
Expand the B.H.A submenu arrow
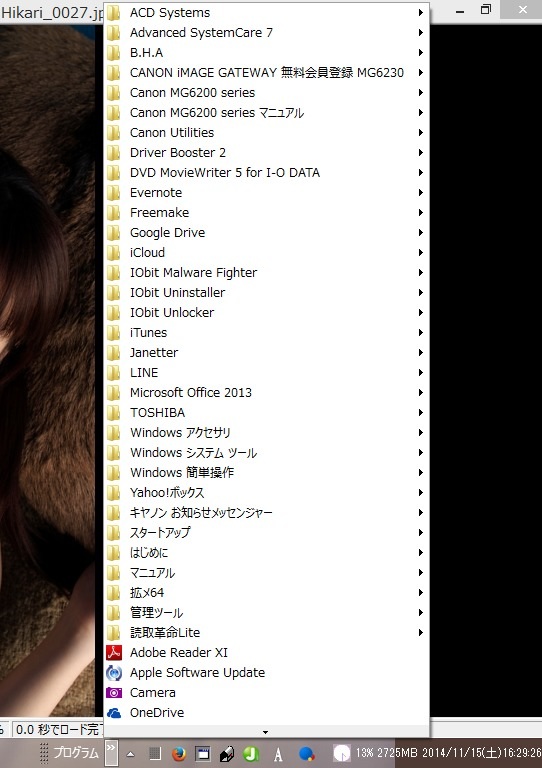421,52
